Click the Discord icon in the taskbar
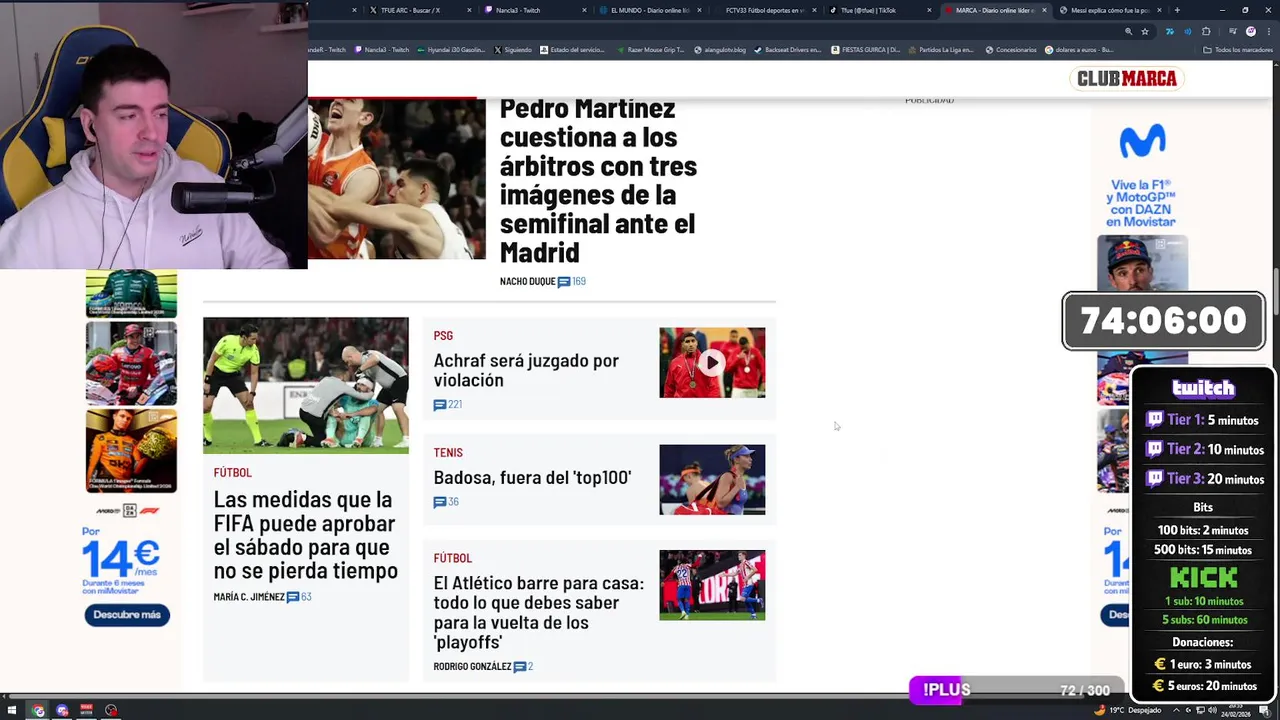1280x720 pixels. (62, 711)
